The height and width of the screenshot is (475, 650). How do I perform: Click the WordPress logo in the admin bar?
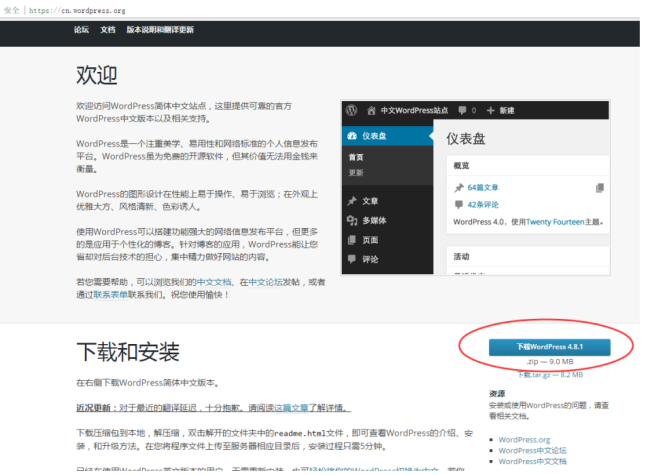click(x=350, y=110)
